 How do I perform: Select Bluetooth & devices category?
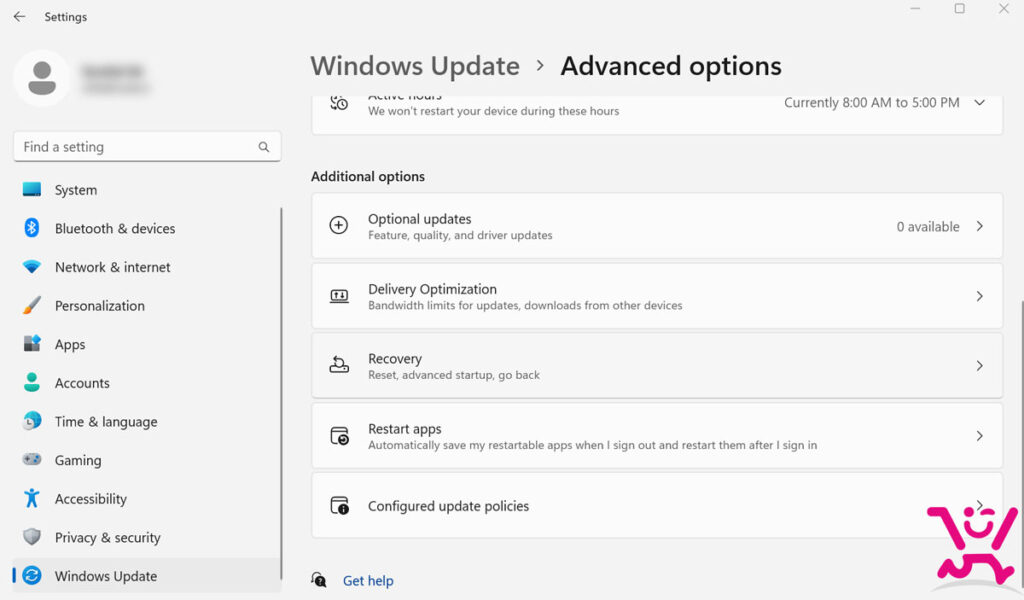(146, 229)
